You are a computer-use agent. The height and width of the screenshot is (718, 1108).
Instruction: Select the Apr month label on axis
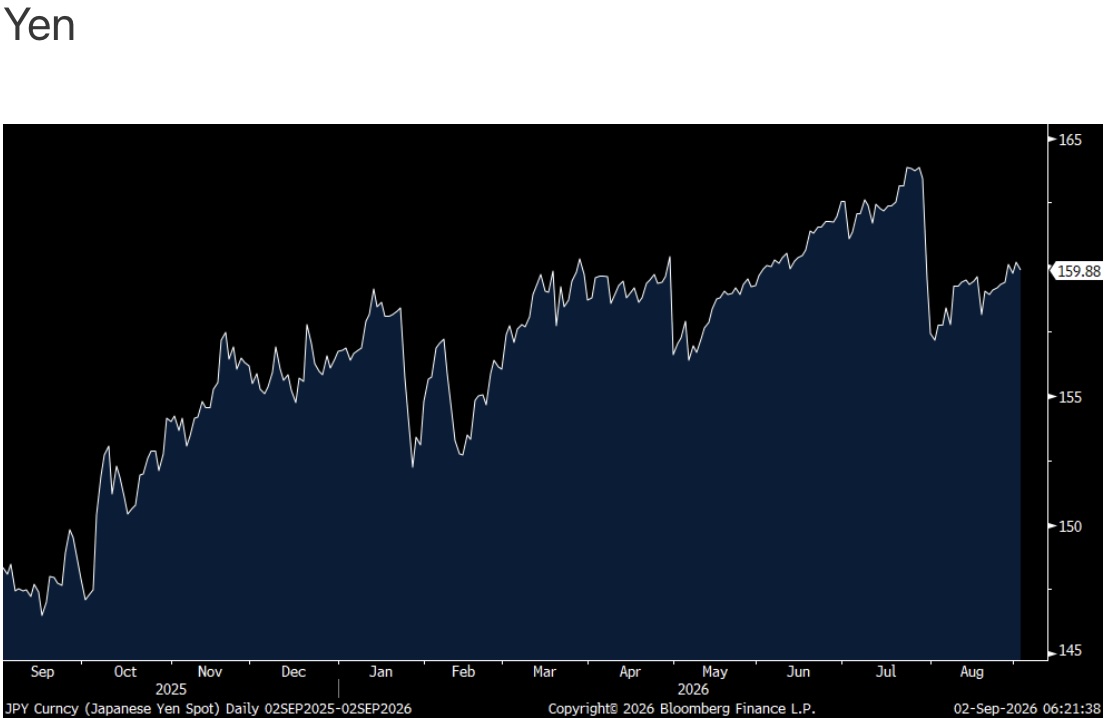[630, 671]
